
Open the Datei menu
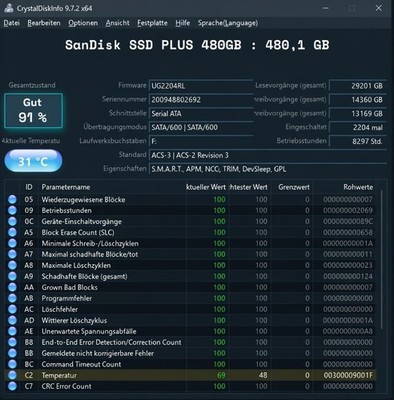pyautogui.click(x=12, y=23)
